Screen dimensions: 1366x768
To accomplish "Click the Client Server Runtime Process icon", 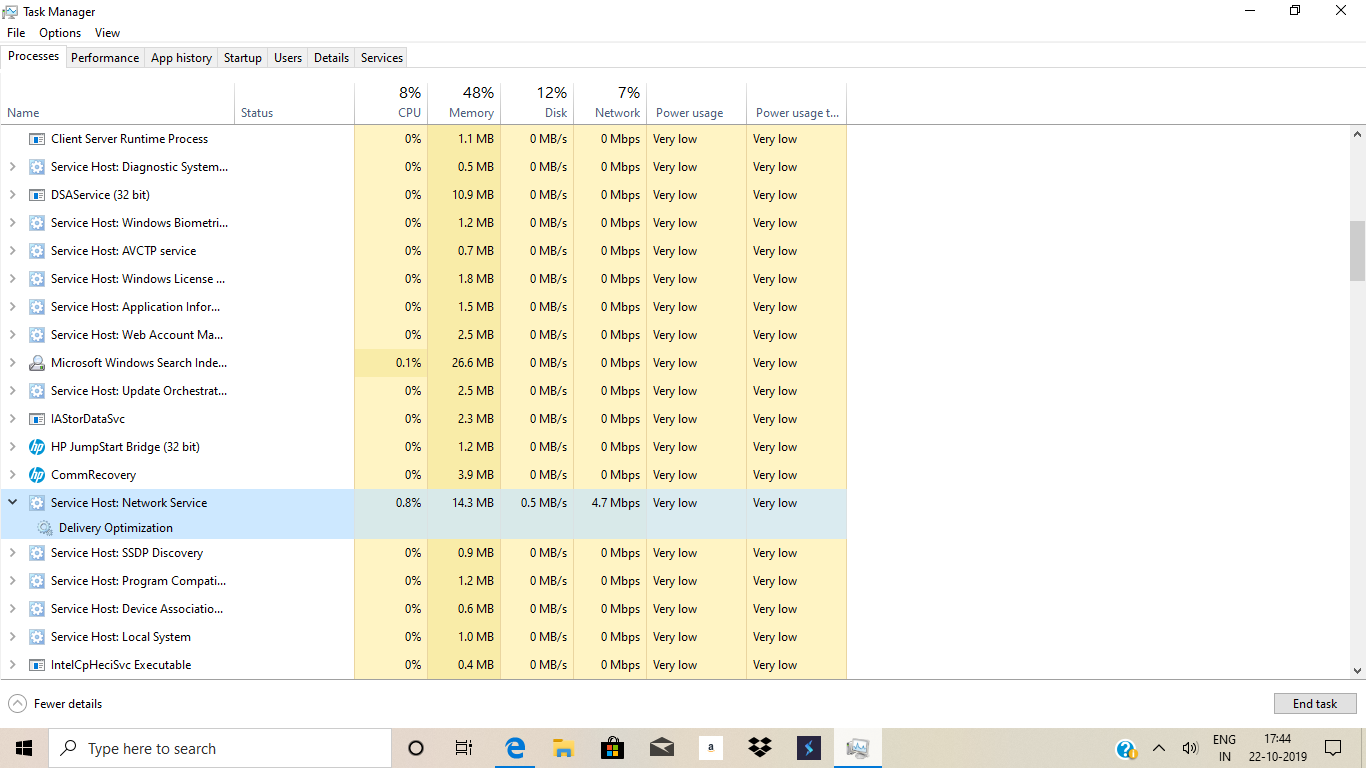I will (37, 139).
